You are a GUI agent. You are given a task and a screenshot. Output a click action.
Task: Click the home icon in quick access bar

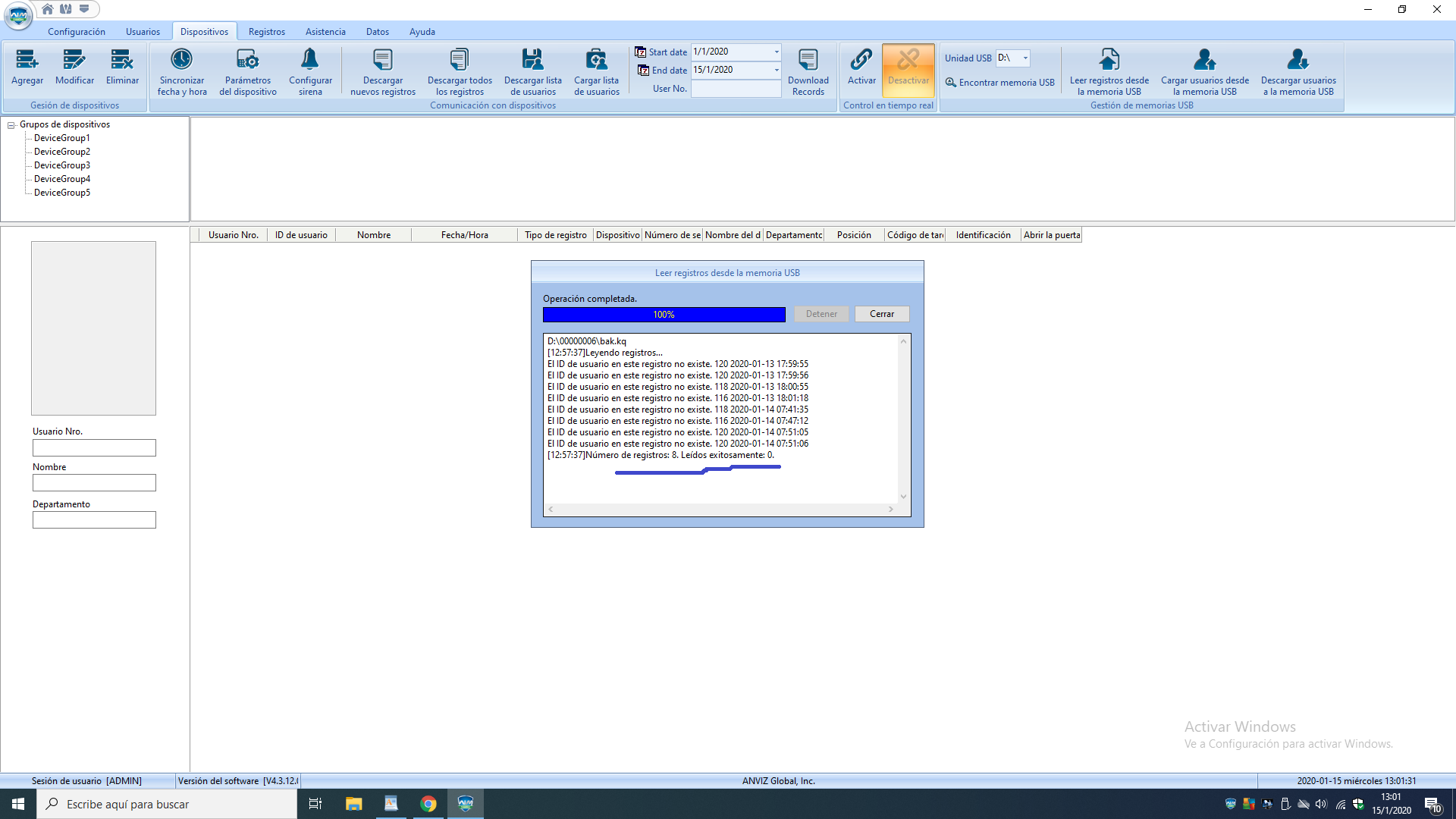48,9
